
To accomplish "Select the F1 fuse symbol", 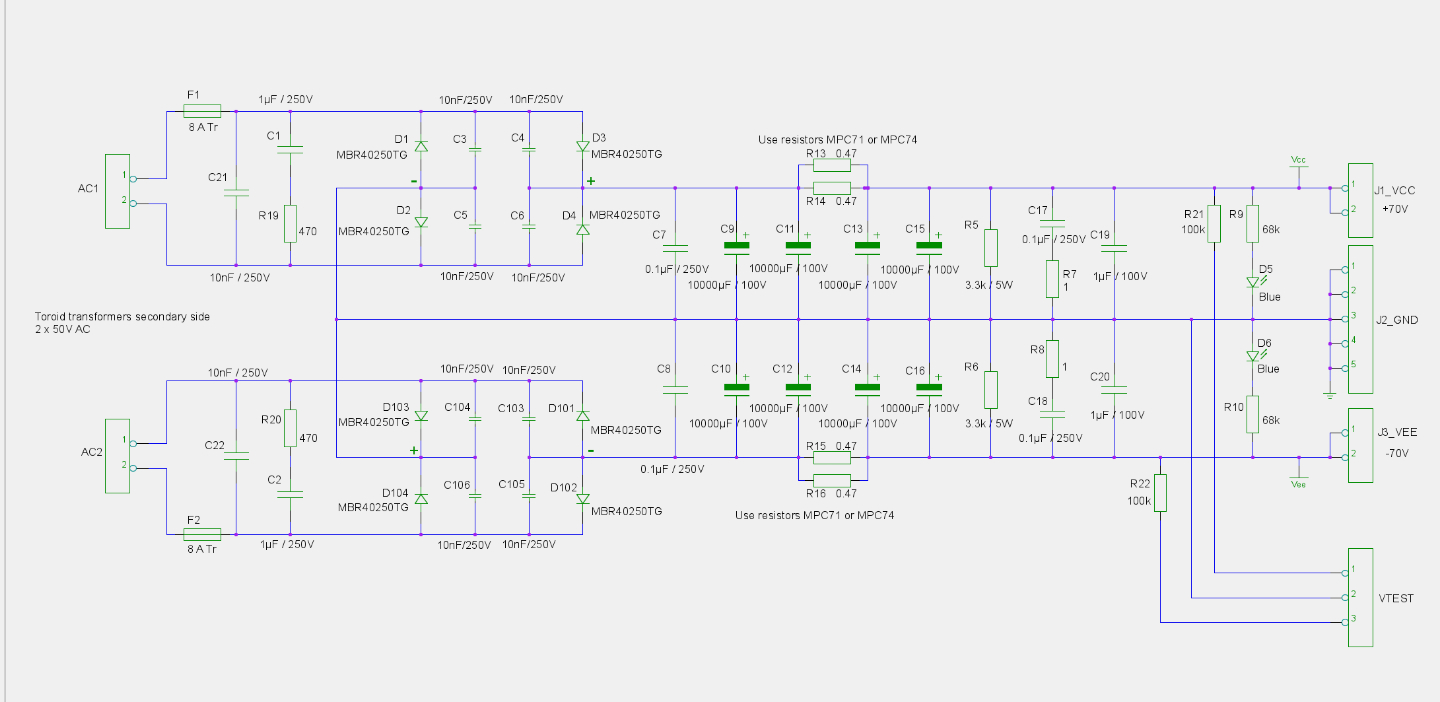I will [x=202, y=111].
